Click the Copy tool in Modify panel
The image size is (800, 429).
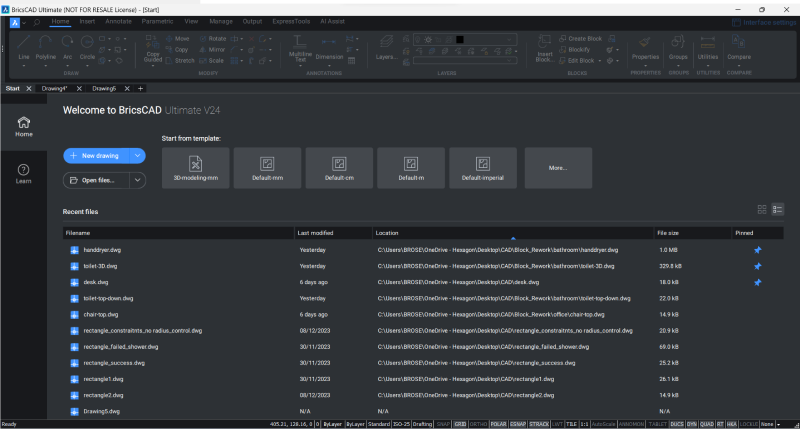pyautogui.click(x=177, y=49)
